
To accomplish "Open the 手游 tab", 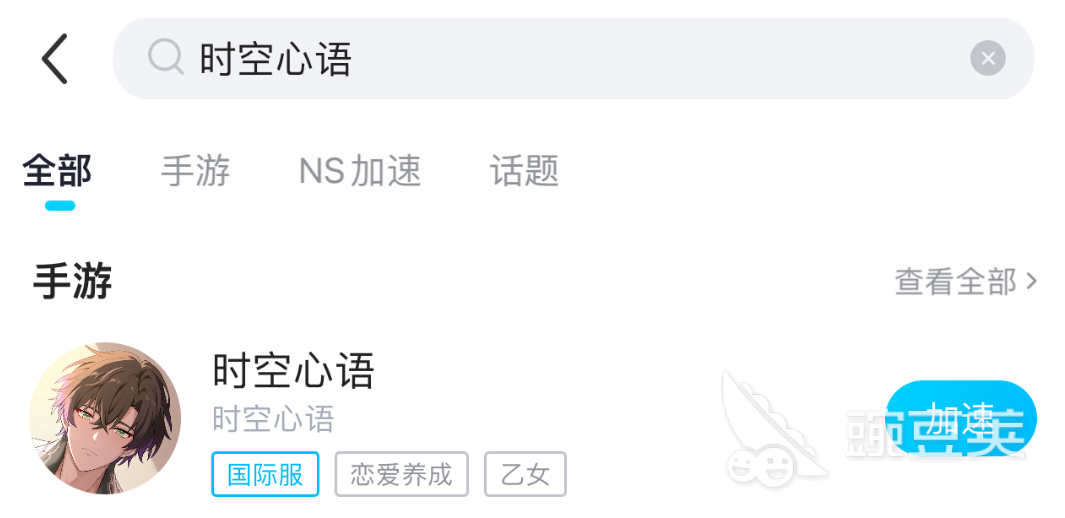I will pyautogui.click(x=196, y=170).
